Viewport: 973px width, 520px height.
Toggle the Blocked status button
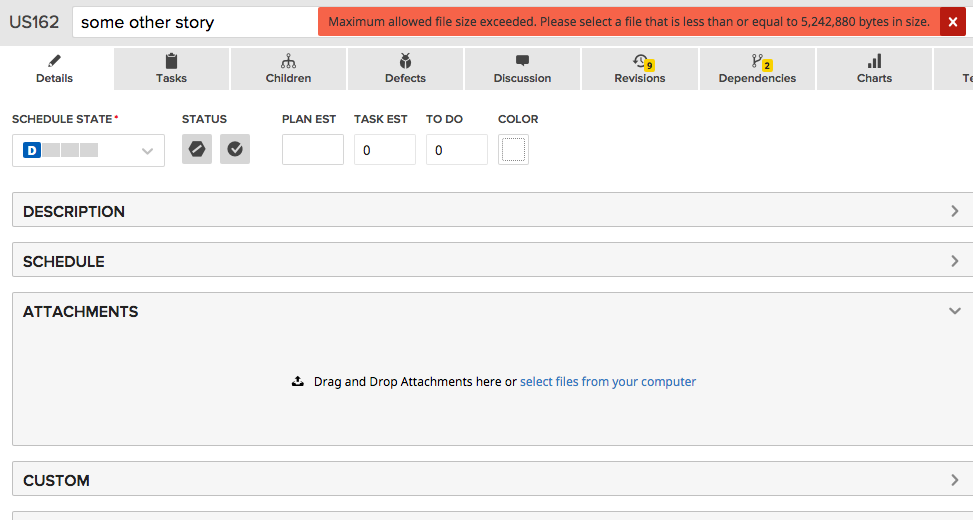tap(197, 149)
